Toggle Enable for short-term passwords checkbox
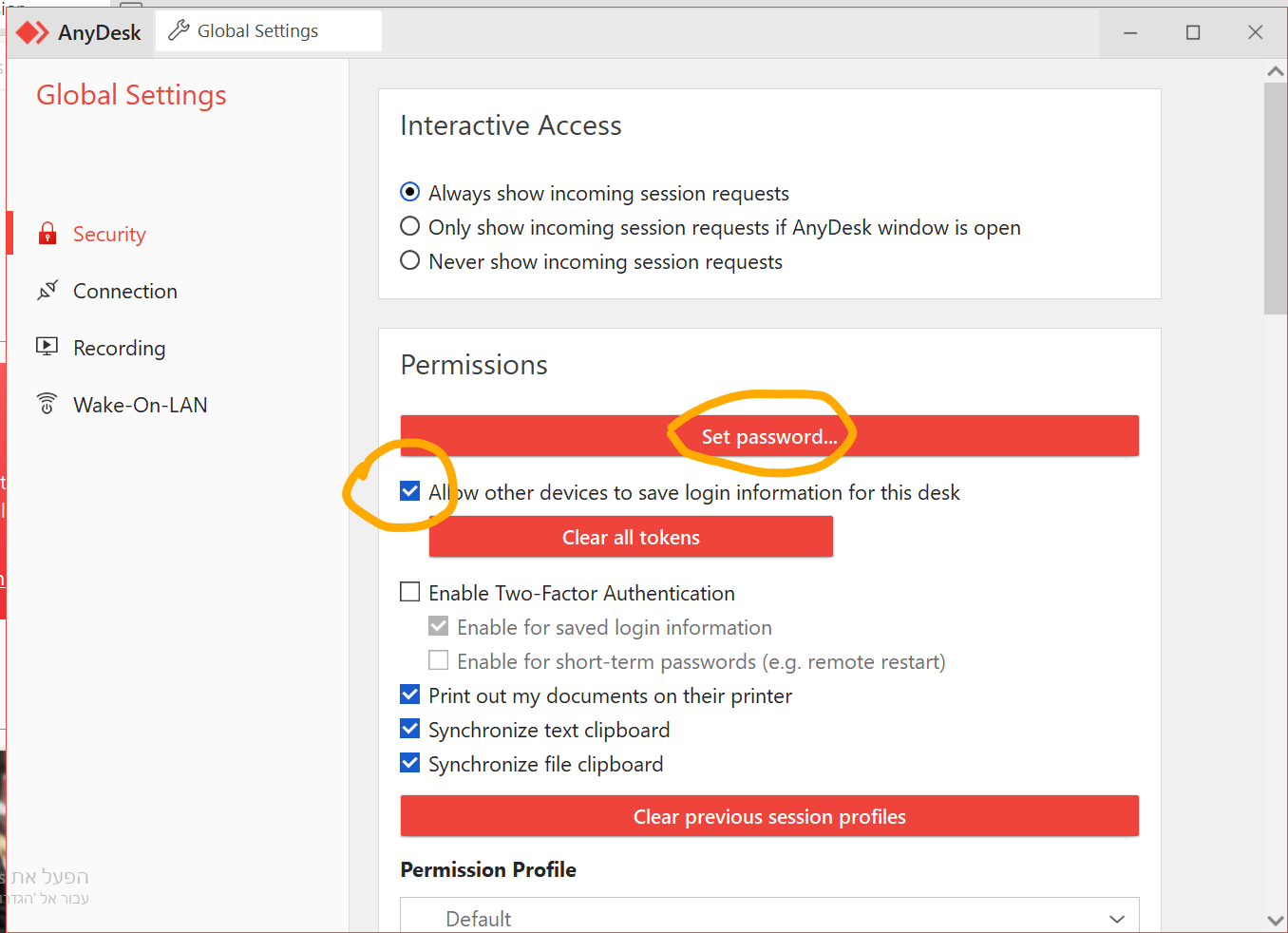 coord(438,660)
